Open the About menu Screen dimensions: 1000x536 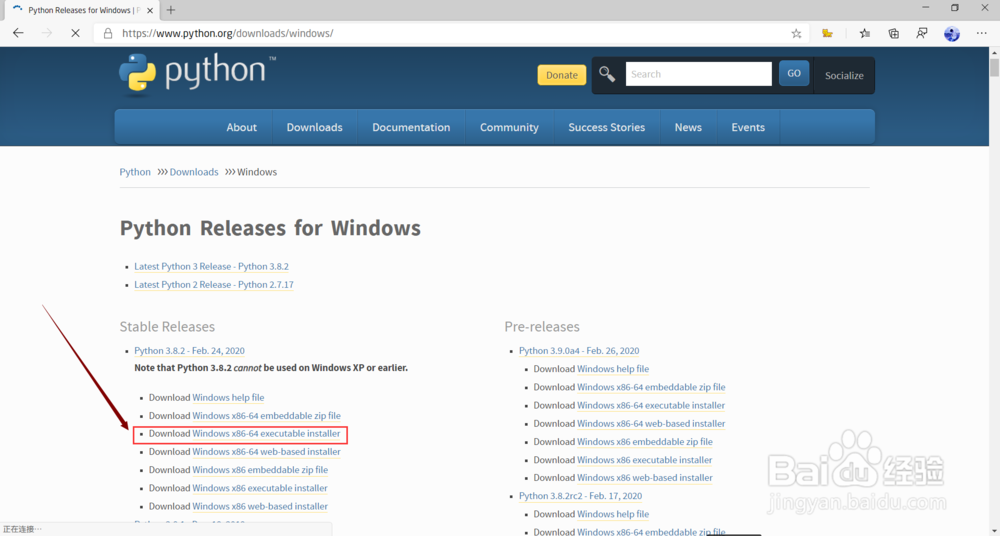pyautogui.click(x=241, y=127)
